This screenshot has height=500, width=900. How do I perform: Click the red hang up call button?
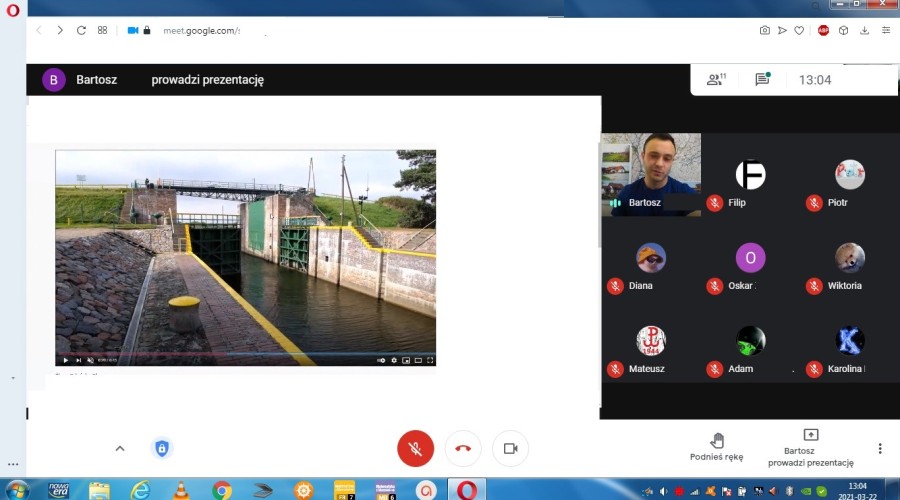click(463, 448)
